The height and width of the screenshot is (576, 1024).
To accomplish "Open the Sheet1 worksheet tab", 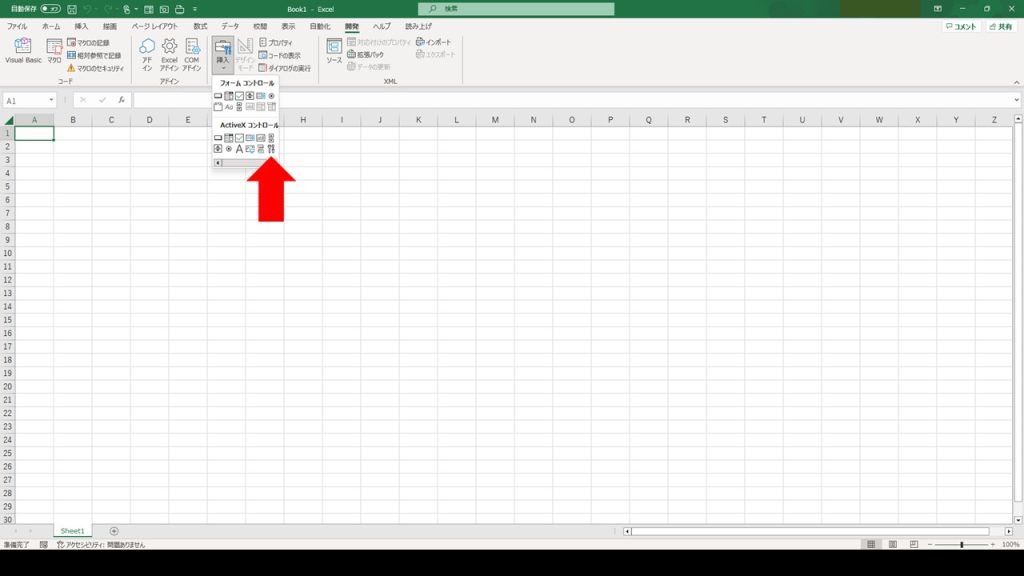I will [73, 531].
